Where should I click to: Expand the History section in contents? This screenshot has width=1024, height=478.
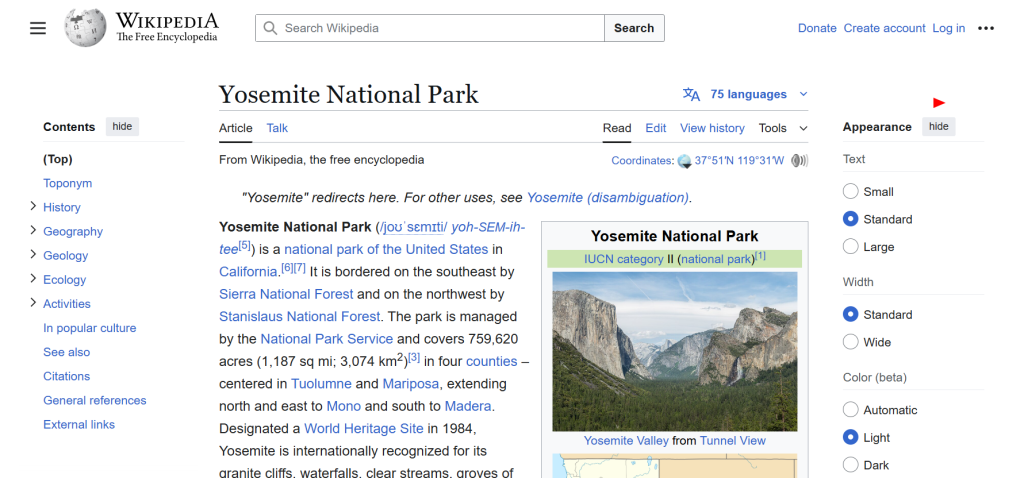33,207
